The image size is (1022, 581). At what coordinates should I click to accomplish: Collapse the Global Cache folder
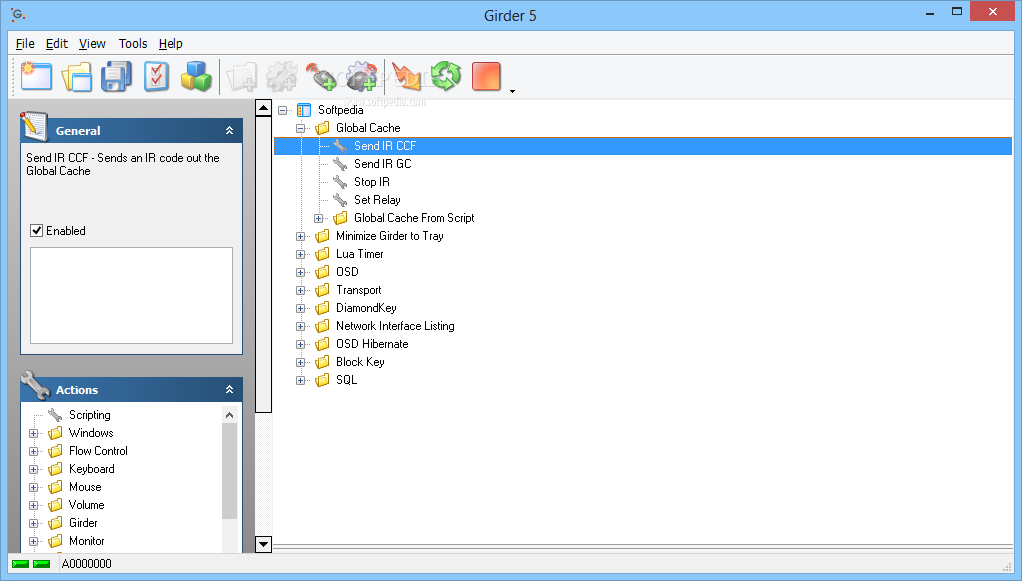tap(300, 128)
